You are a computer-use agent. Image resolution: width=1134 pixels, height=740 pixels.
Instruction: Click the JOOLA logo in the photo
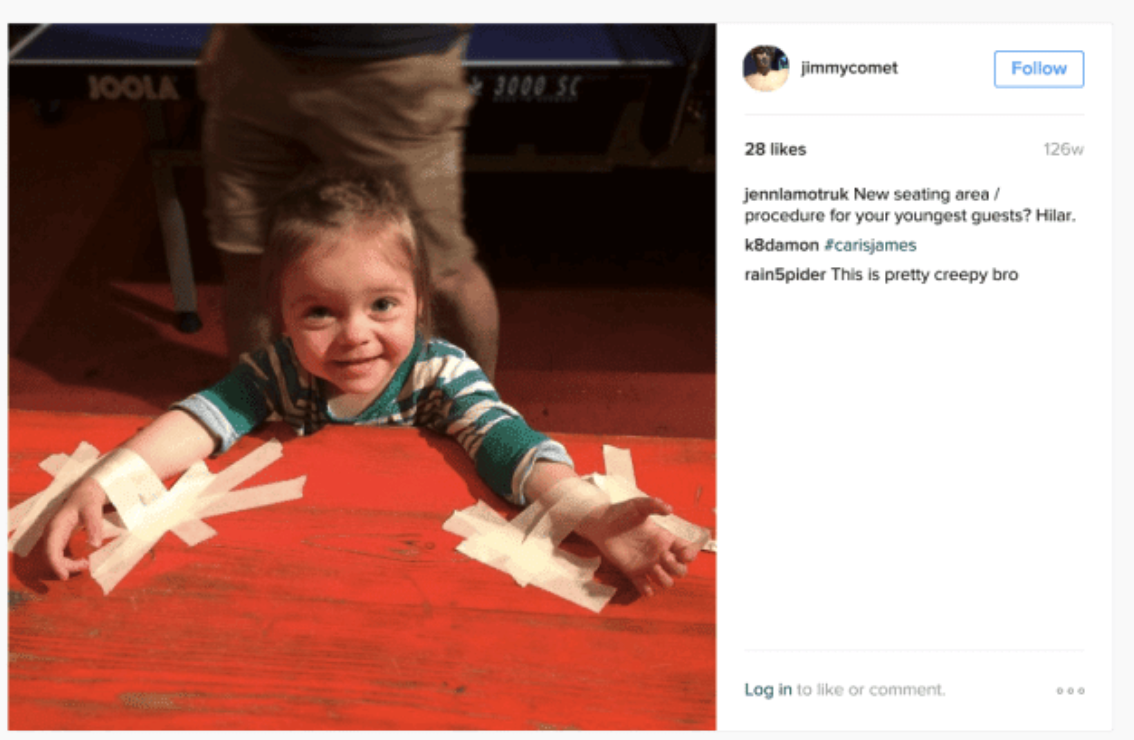(133, 88)
